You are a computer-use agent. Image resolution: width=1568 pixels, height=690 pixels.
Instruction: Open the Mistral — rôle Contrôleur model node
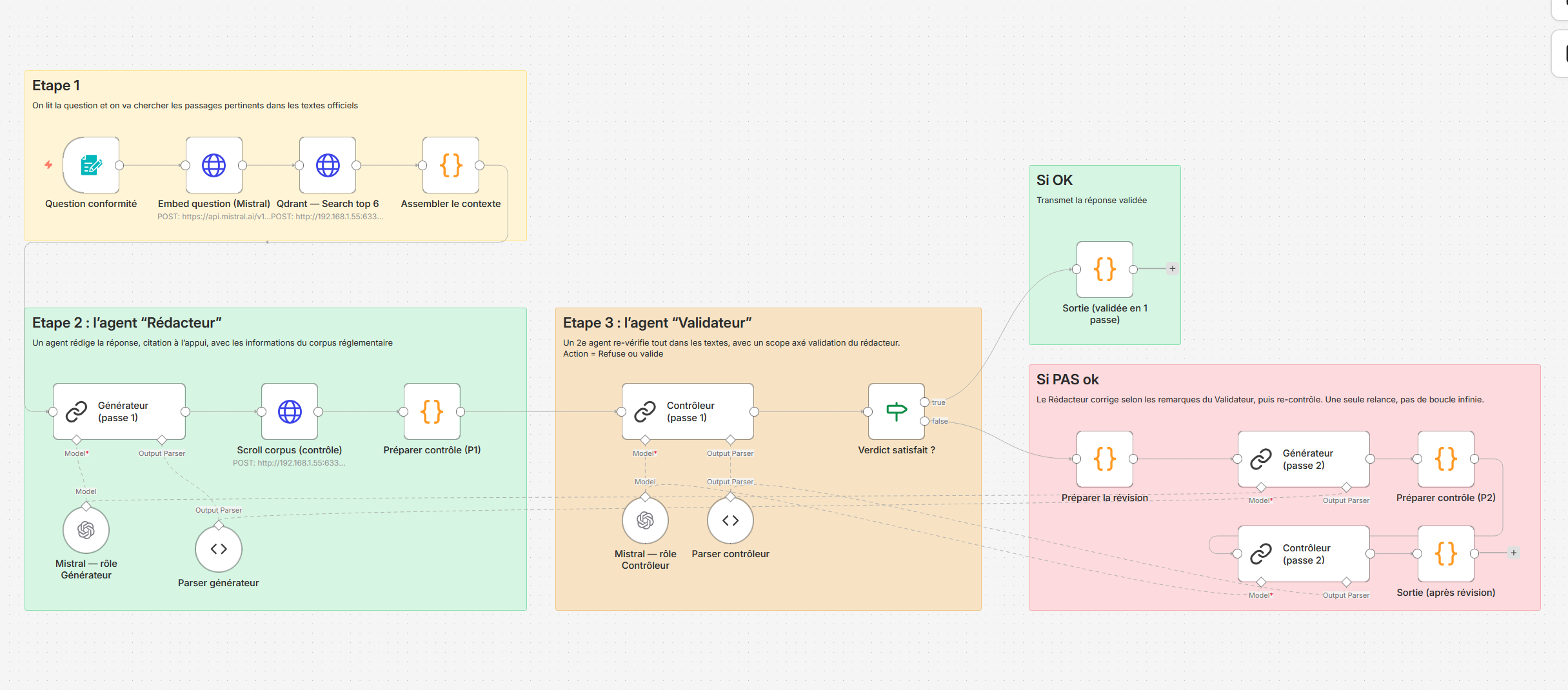click(x=645, y=520)
